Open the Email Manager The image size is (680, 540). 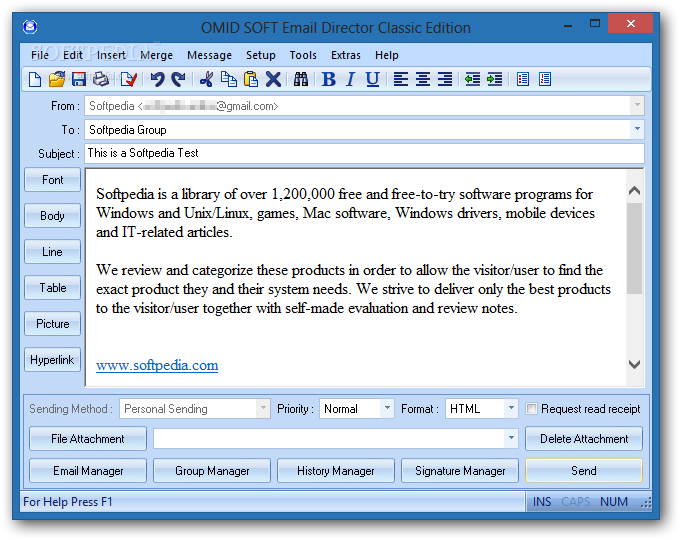[x=88, y=471]
